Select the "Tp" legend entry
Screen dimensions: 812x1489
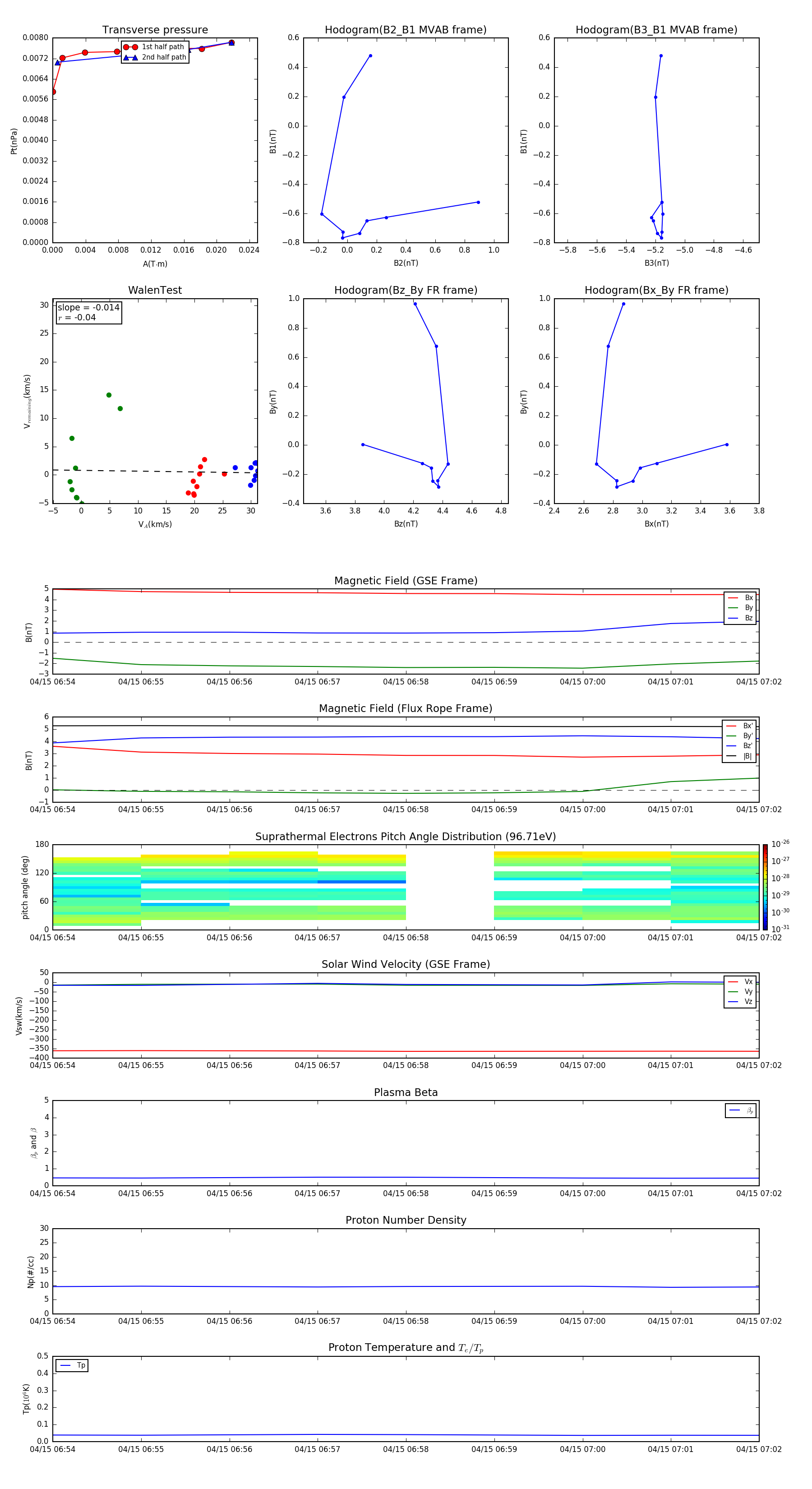[72, 1365]
